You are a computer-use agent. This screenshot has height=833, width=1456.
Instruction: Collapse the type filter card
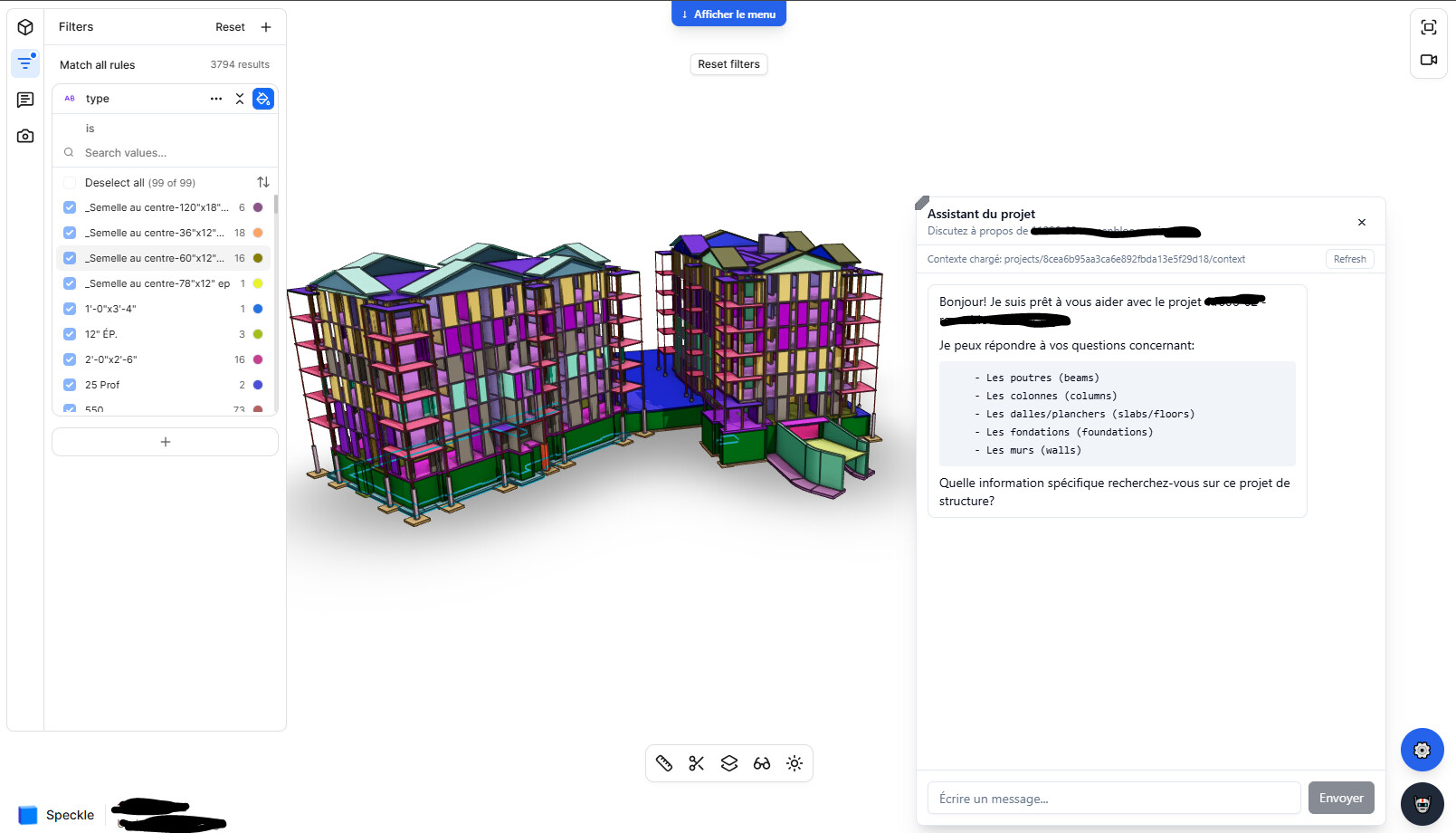[240, 99]
